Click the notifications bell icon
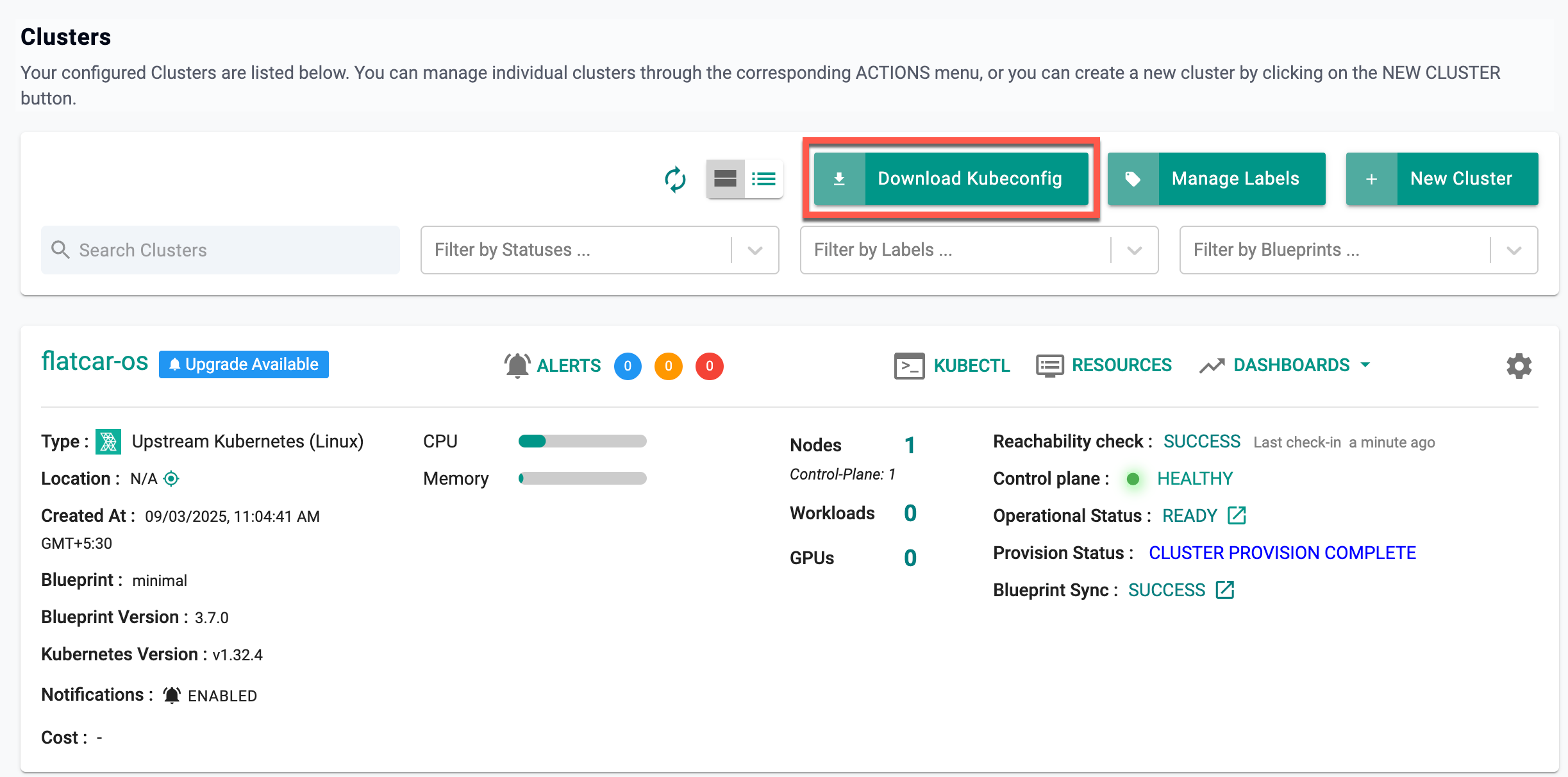1568x777 pixels. pos(171,696)
